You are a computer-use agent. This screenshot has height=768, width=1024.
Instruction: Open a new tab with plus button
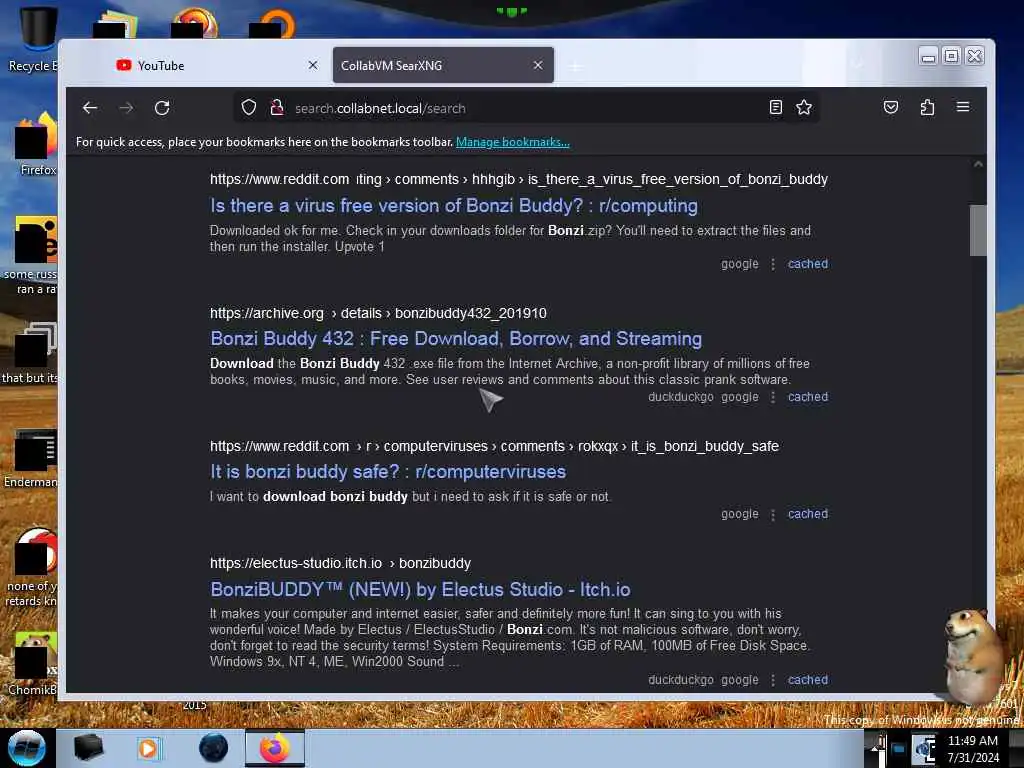(x=575, y=67)
